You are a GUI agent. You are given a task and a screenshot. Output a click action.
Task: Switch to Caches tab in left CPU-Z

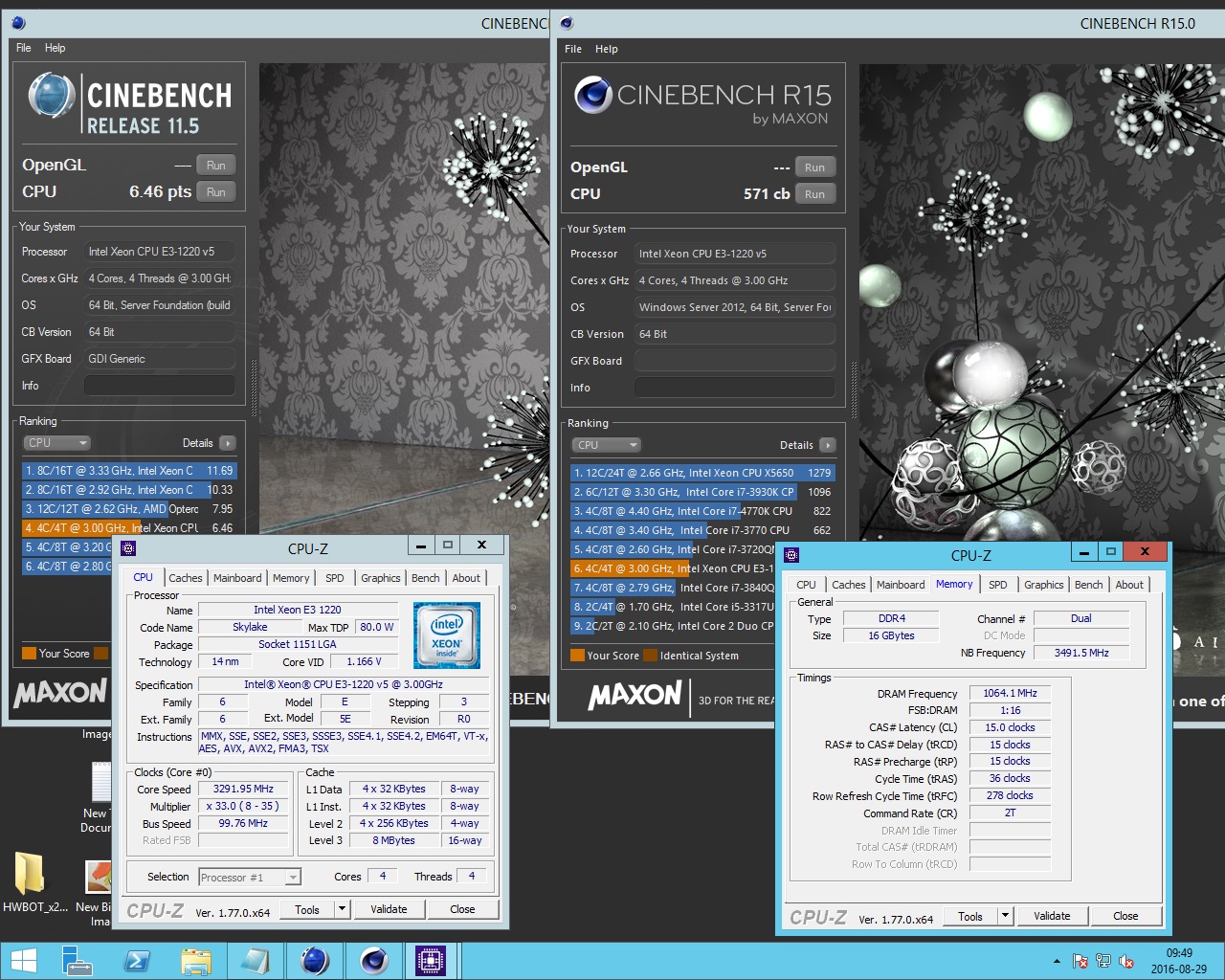[x=186, y=578]
